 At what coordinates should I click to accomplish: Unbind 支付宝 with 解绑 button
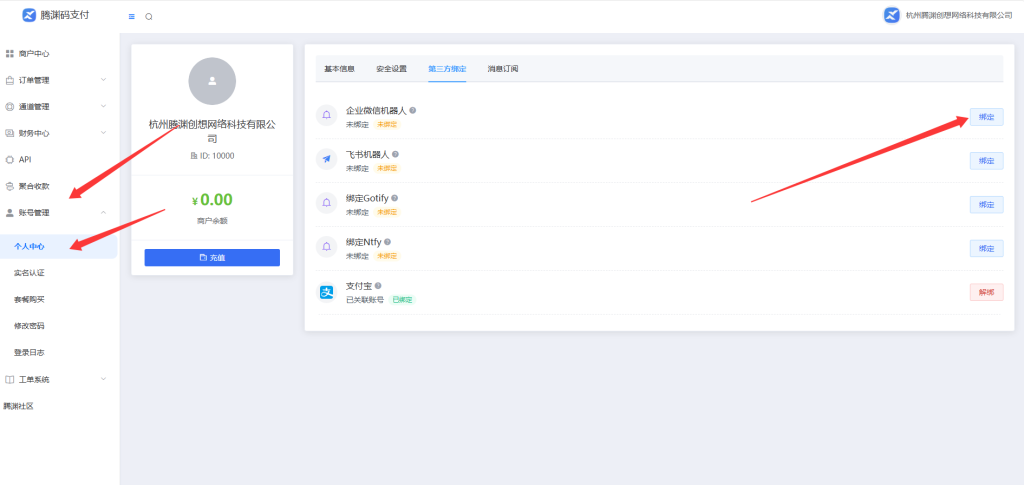pos(986,292)
